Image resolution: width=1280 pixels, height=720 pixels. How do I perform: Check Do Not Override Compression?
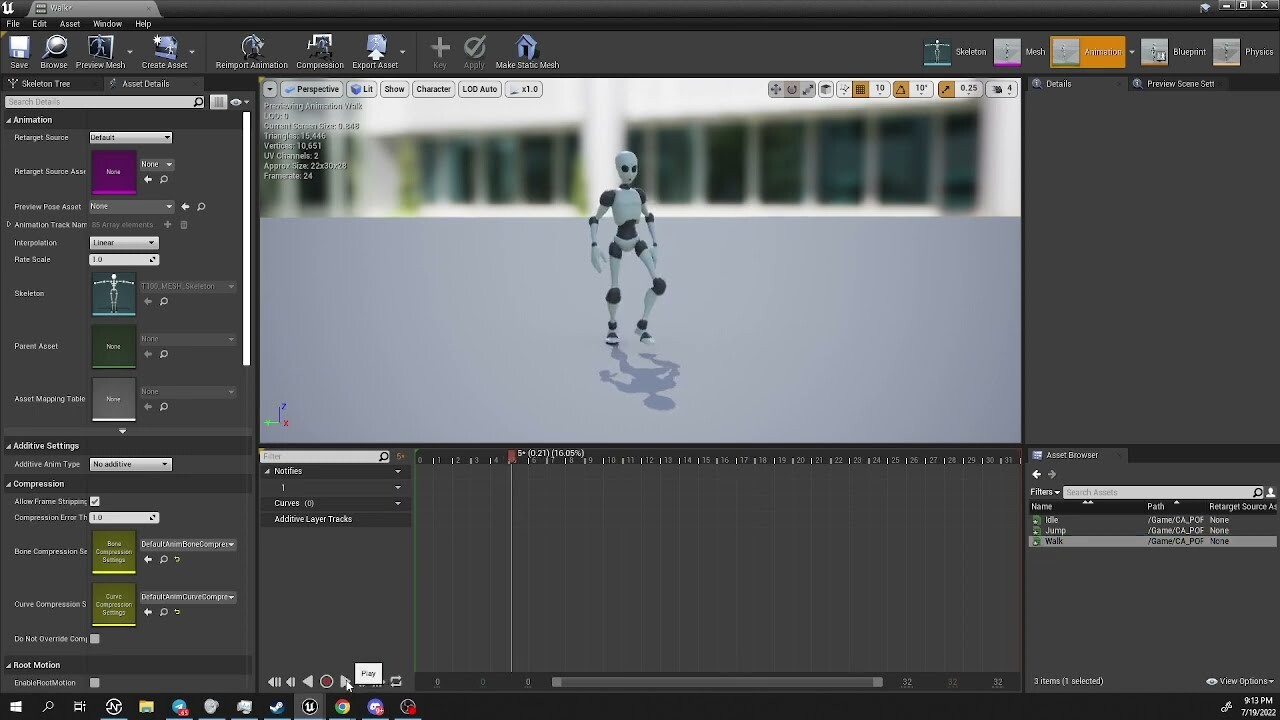click(95, 638)
